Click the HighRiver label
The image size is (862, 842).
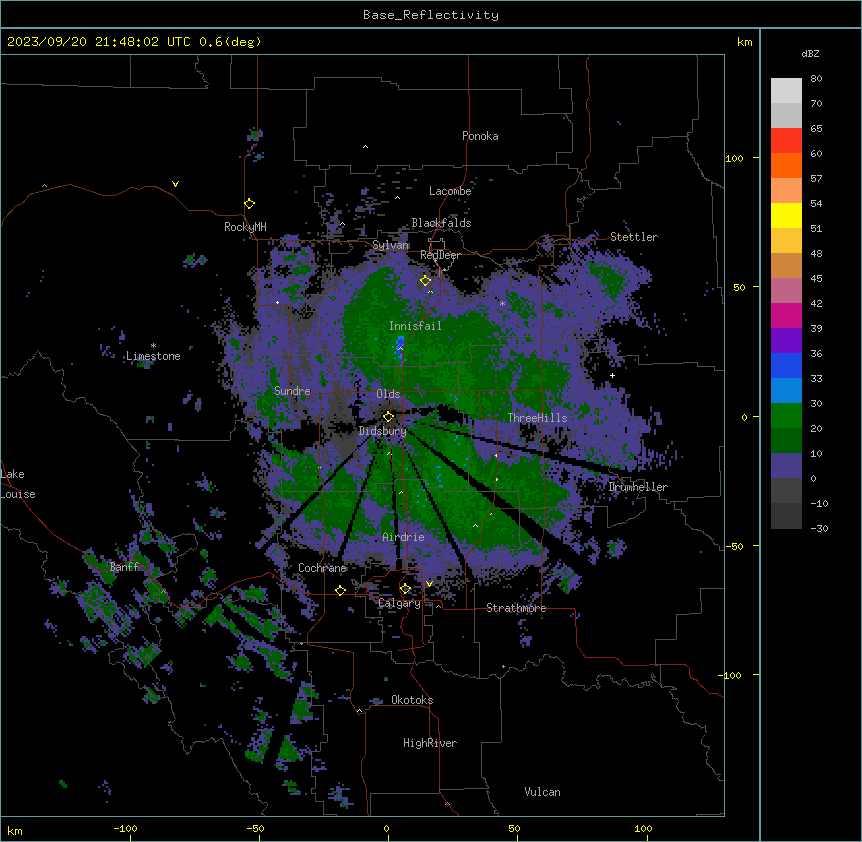click(x=430, y=743)
